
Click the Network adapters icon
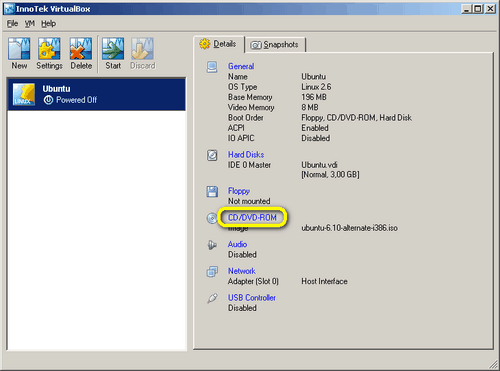(x=212, y=272)
